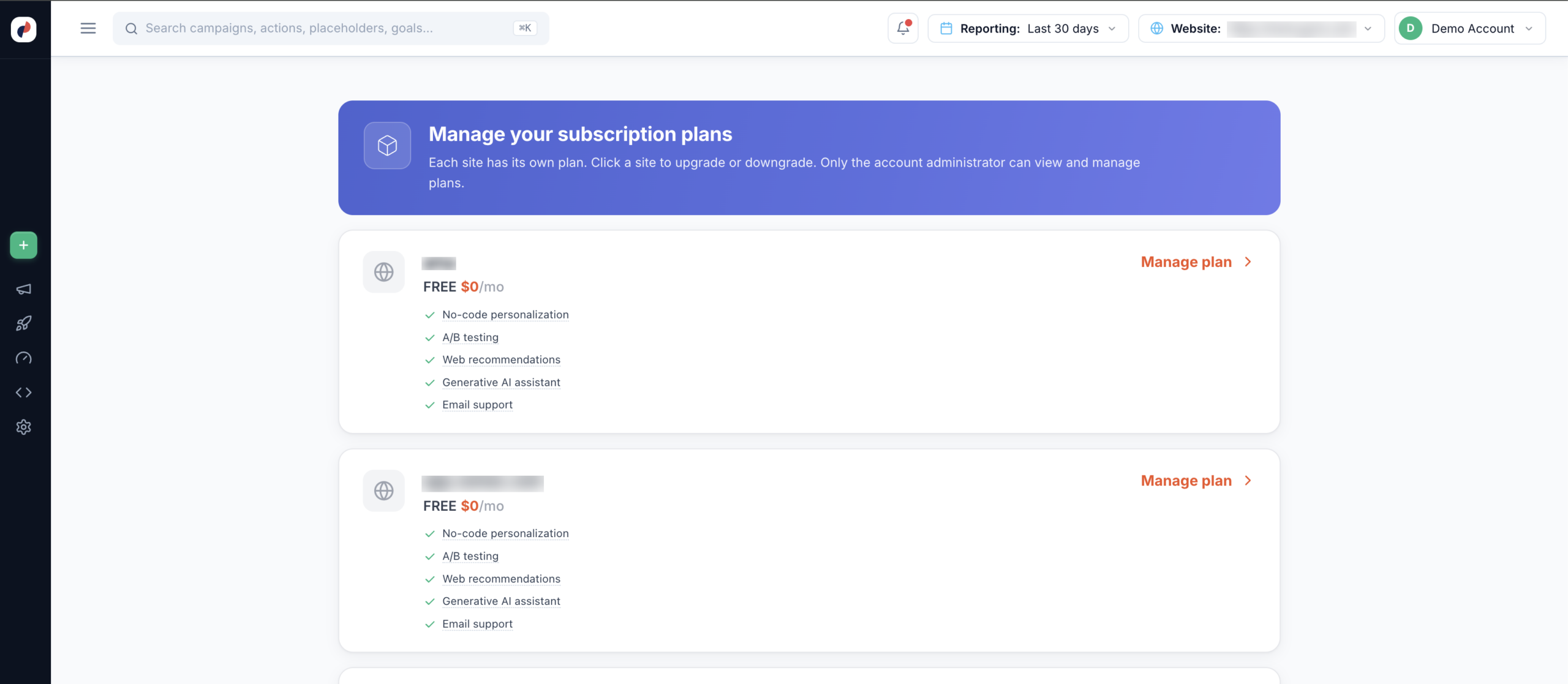Click the app logo in the sidebar
This screenshot has height=684, width=1568.
click(x=24, y=29)
